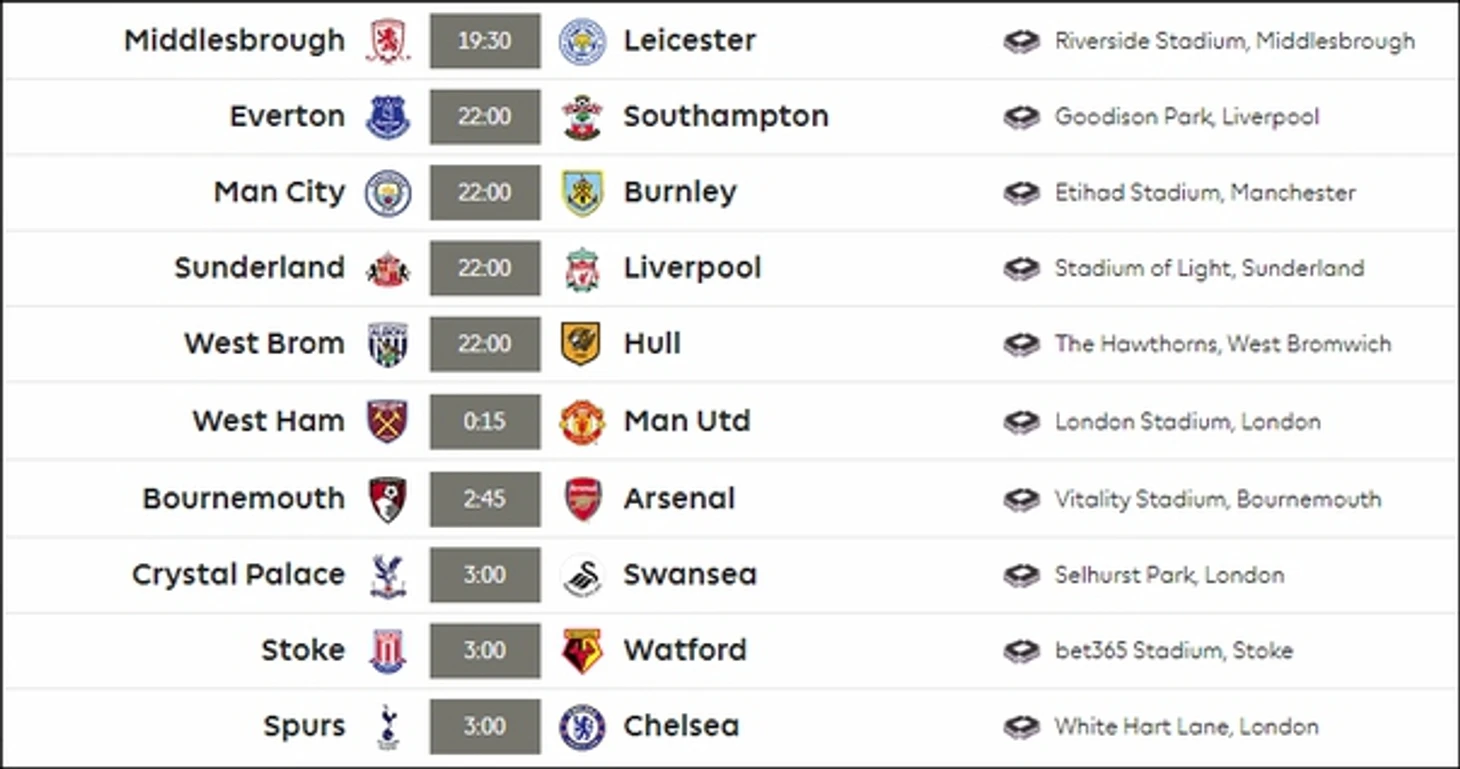The image size is (1460, 769).
Task: Open the Stadium of Light venue link
Action: click(1208, 268)
